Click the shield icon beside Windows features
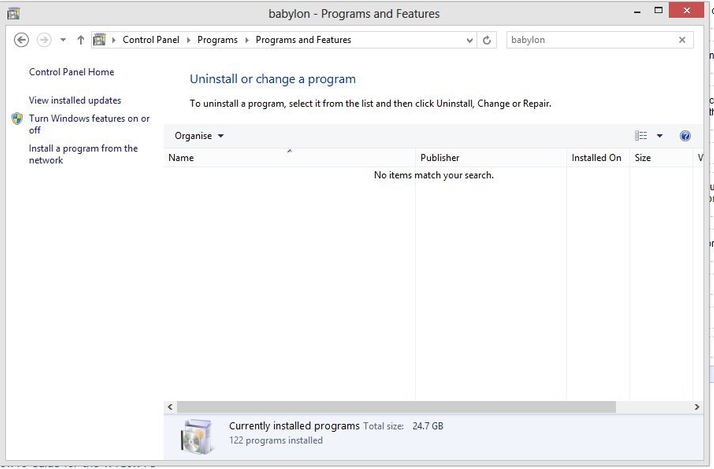This screenshot has height=469, width=714. point(17,118)
